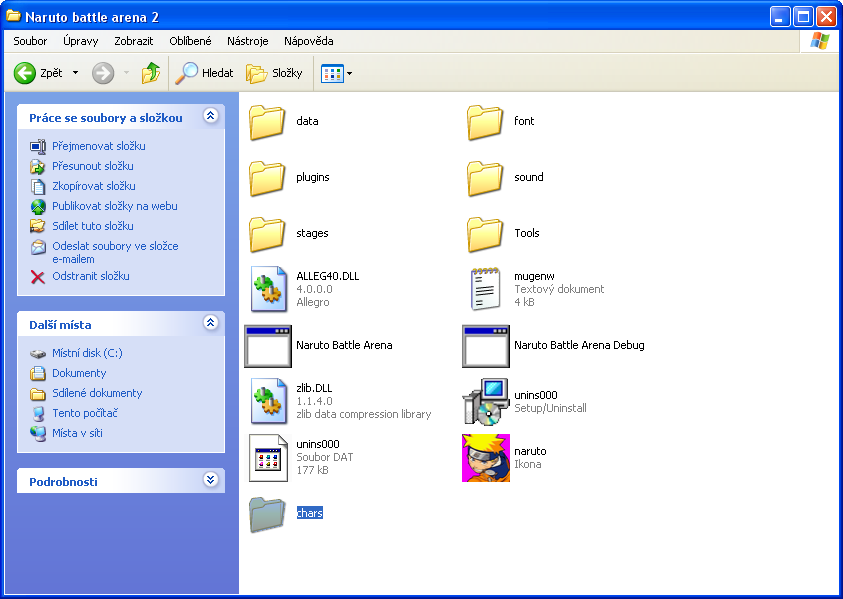Minimize the Naruto battle arena 2 window
Image resolution: width=843 pixels, height=599 pixels.
point(780,17)
